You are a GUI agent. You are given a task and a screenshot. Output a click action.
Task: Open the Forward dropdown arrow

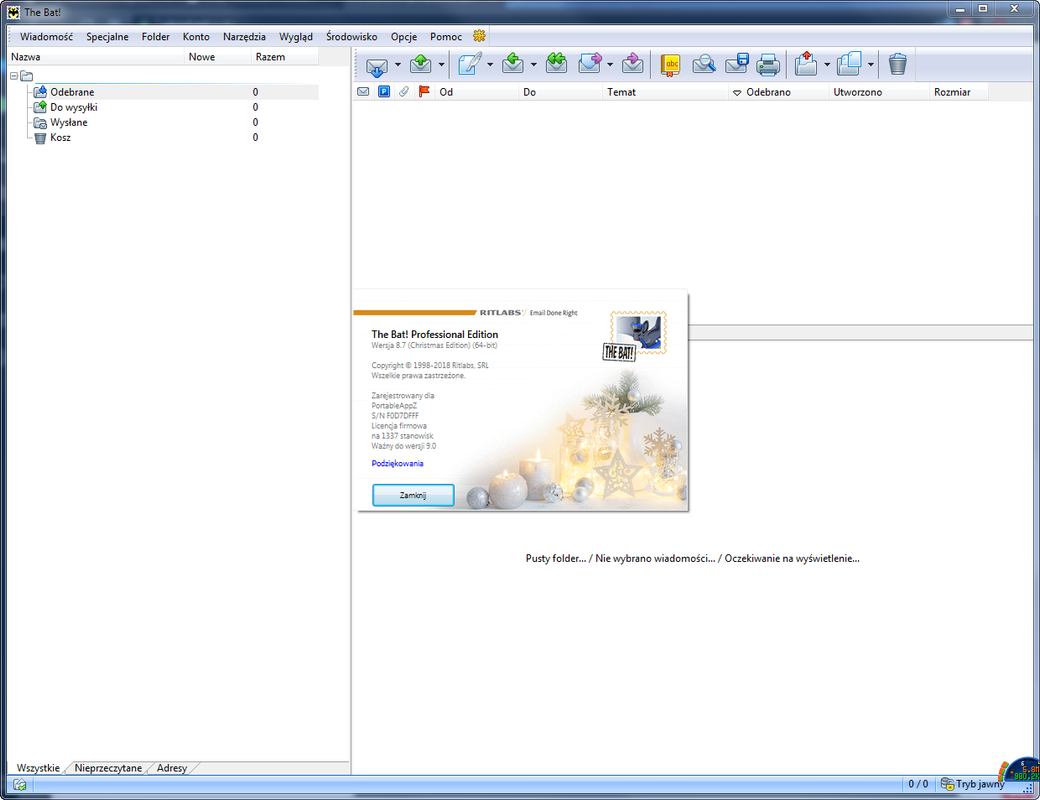click(x=610, y=65)
